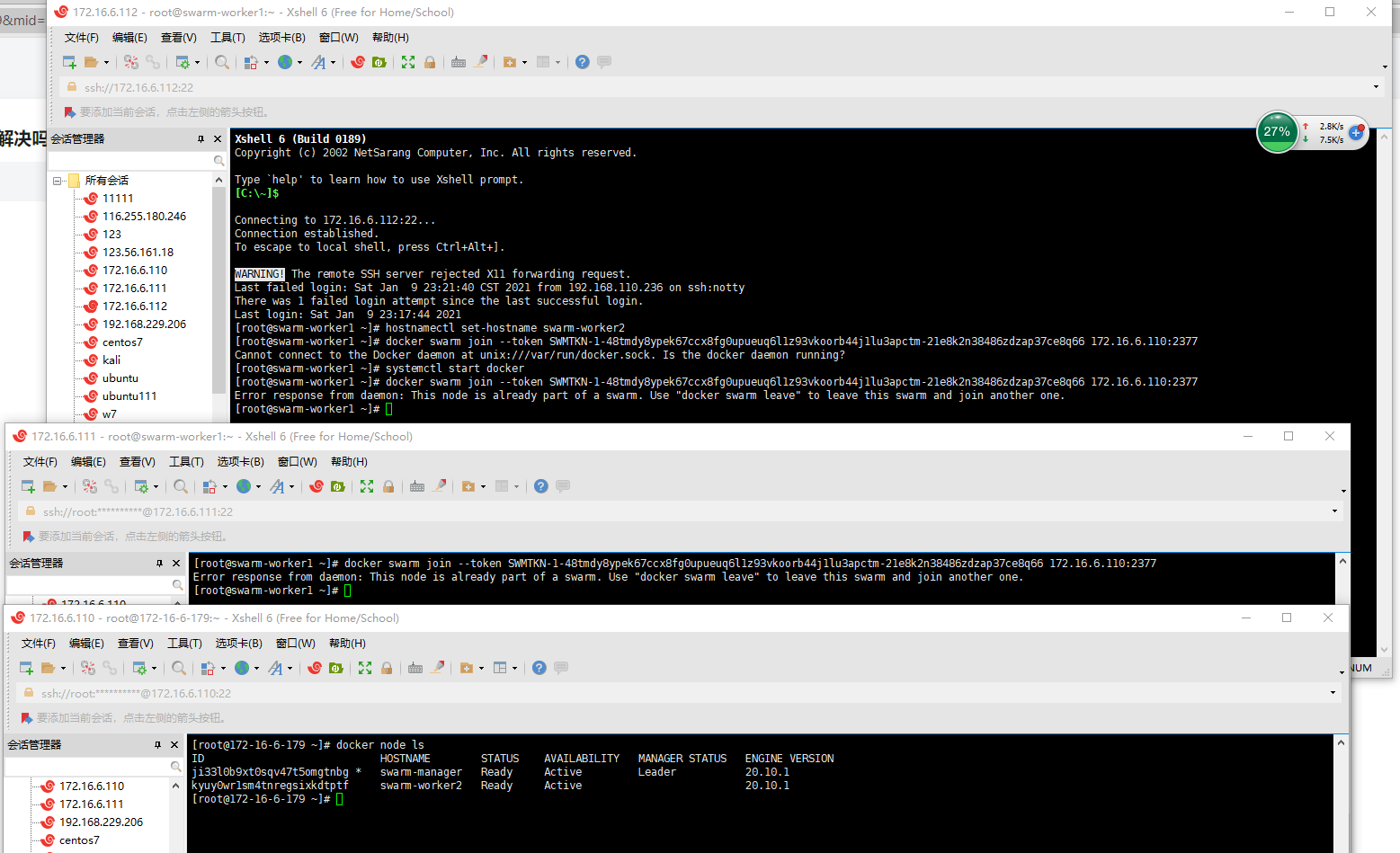1400x853 pixels.
Task: Open address bar dropdown in 172.16.6.112 window
Action: click(x=1376, y=87)
